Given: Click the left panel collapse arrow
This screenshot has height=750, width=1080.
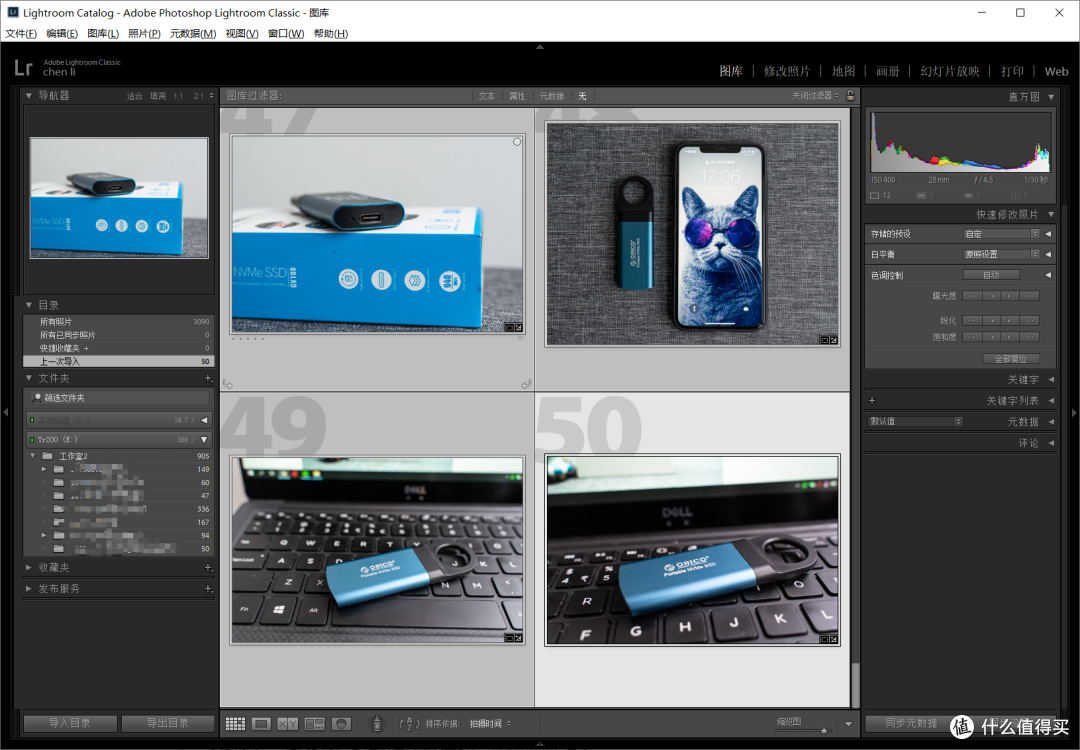Looking at the screenshot, I should pos(6,413).
